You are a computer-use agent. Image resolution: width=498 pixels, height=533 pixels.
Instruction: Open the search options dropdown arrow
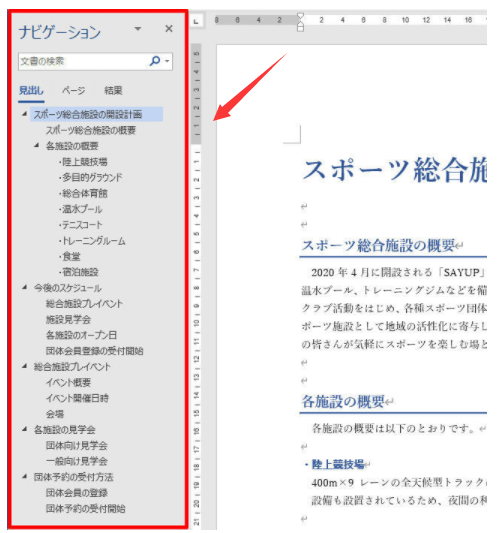(x=167, y=62)
